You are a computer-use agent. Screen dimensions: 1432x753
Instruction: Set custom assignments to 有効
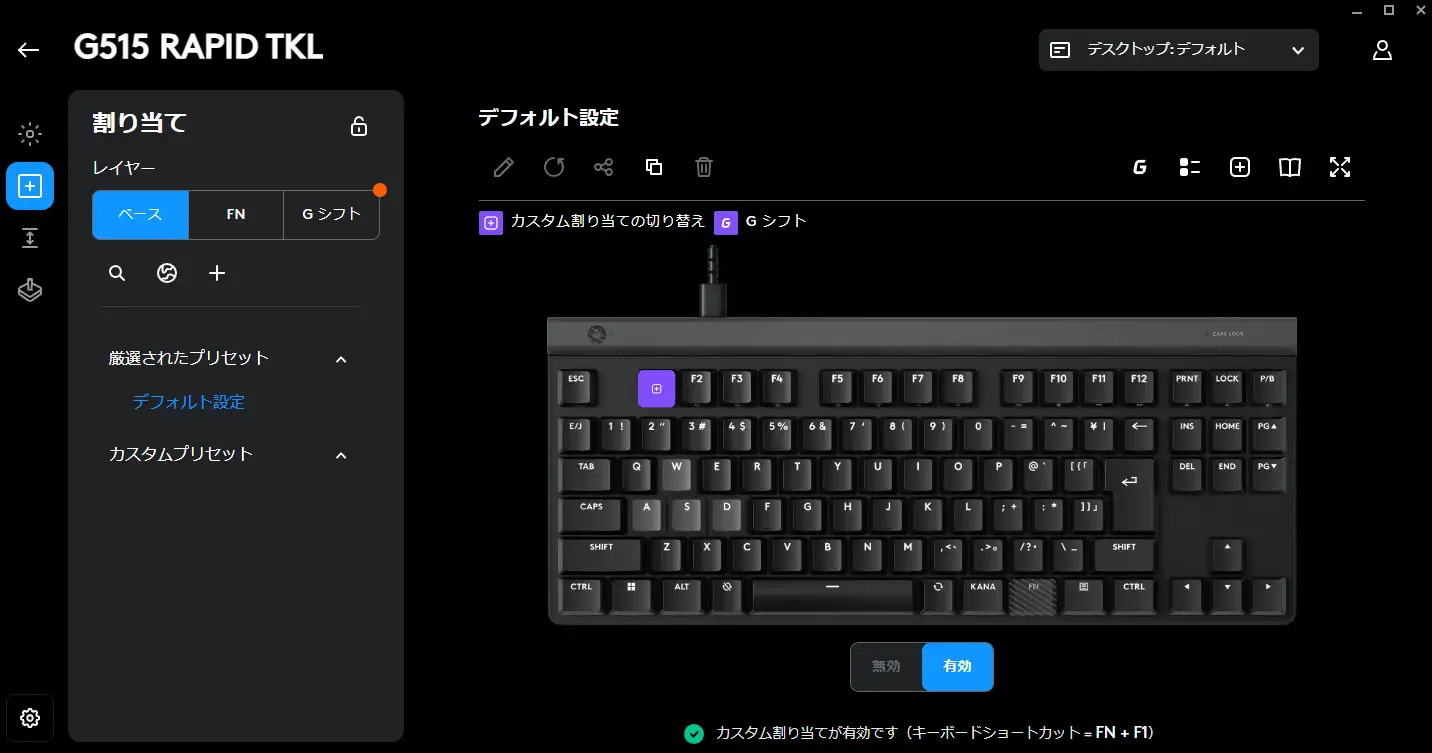pyautogui.click(x=957, y=666)
